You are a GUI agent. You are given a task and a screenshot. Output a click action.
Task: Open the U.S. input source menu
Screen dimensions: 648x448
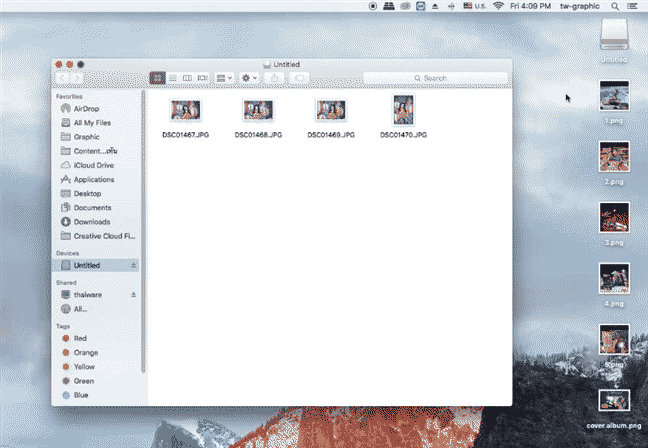pyautogui.click(x=474, y=6)
